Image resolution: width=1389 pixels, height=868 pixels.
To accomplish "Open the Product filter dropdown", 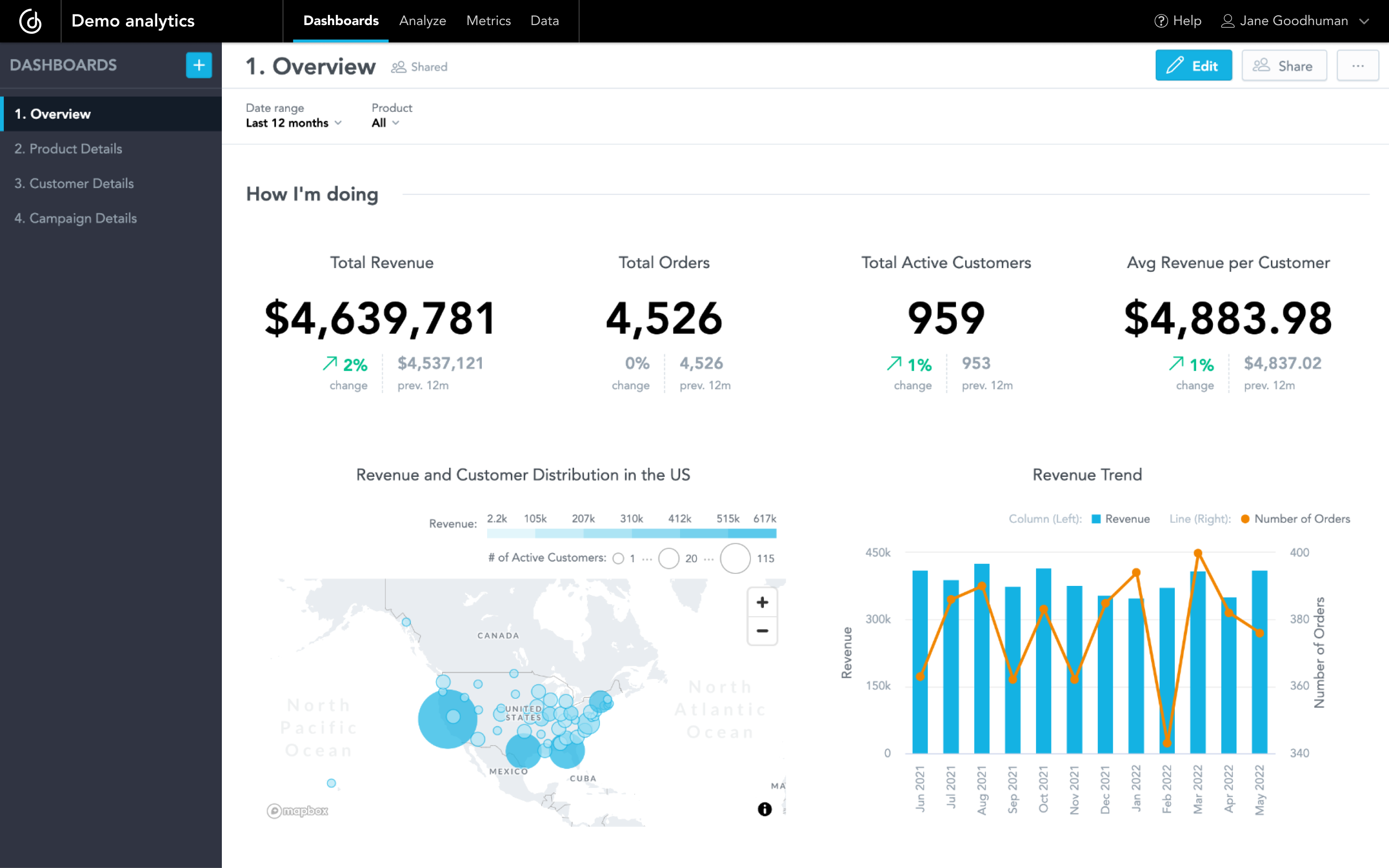I will click(385, 123).
